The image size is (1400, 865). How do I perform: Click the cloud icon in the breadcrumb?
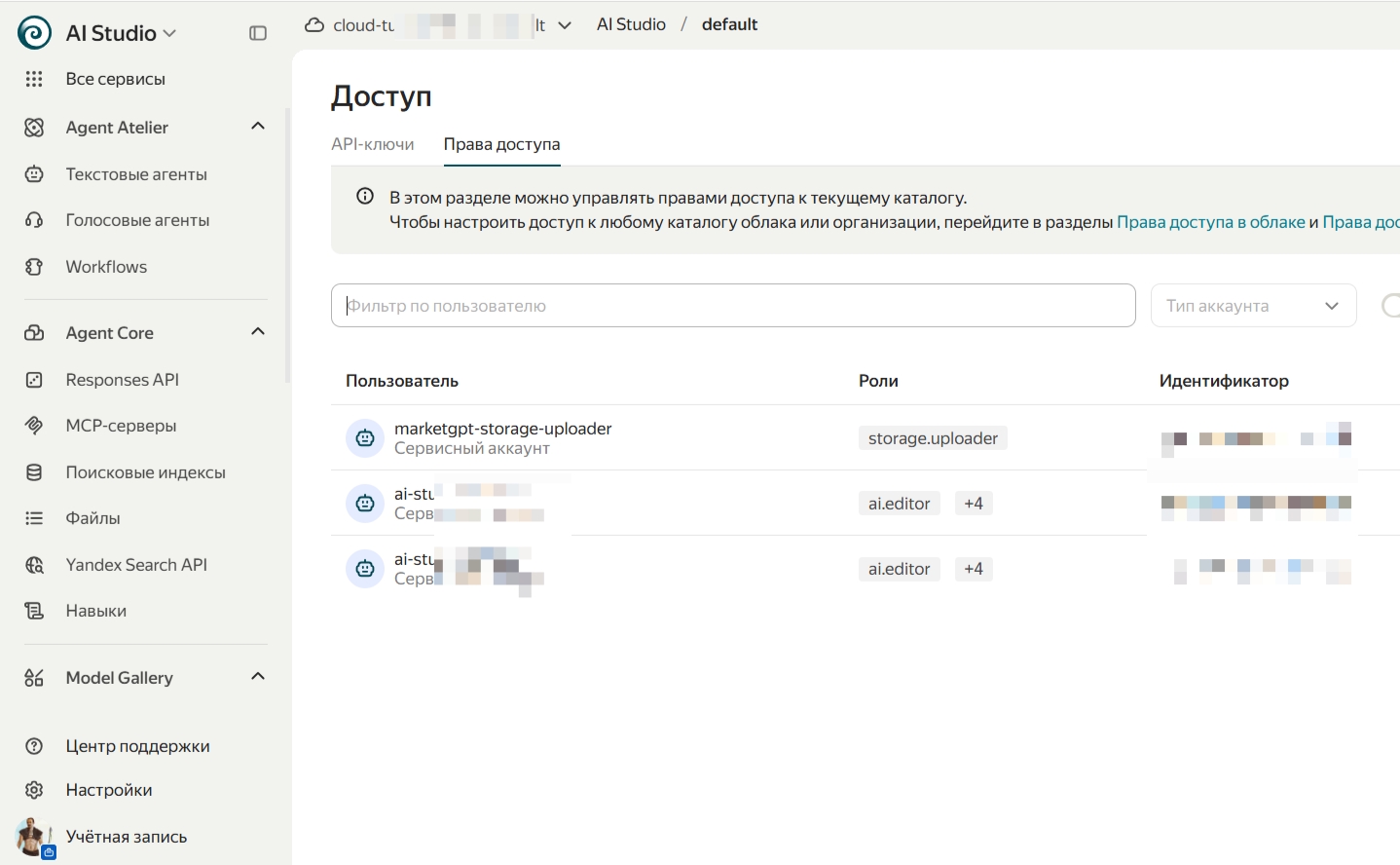click(x=314, y=25)
